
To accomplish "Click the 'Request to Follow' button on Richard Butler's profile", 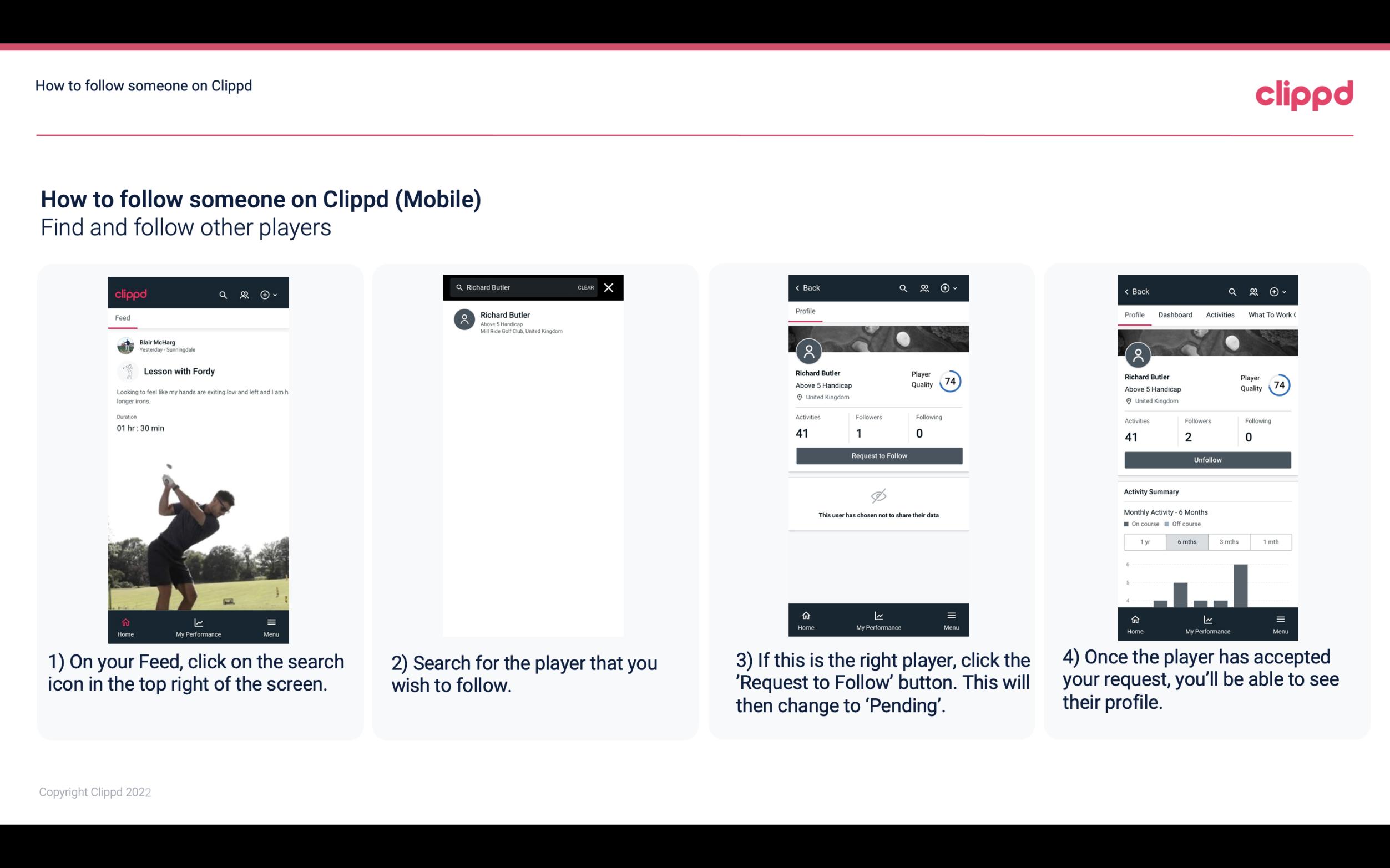I will tap(878, 456).
